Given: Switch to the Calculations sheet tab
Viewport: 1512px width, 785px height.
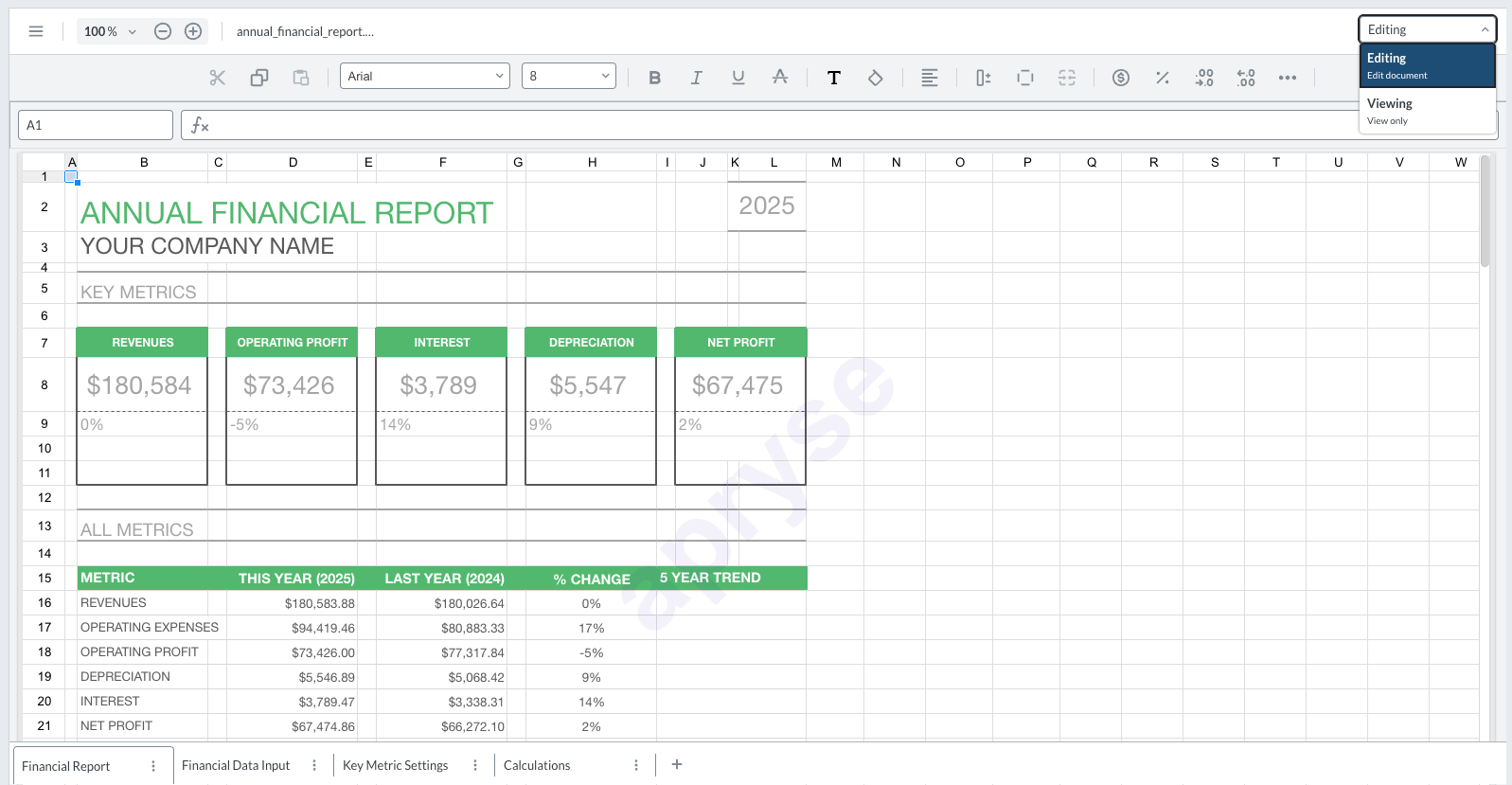Looking at the screenshot, I should (537, 765).
